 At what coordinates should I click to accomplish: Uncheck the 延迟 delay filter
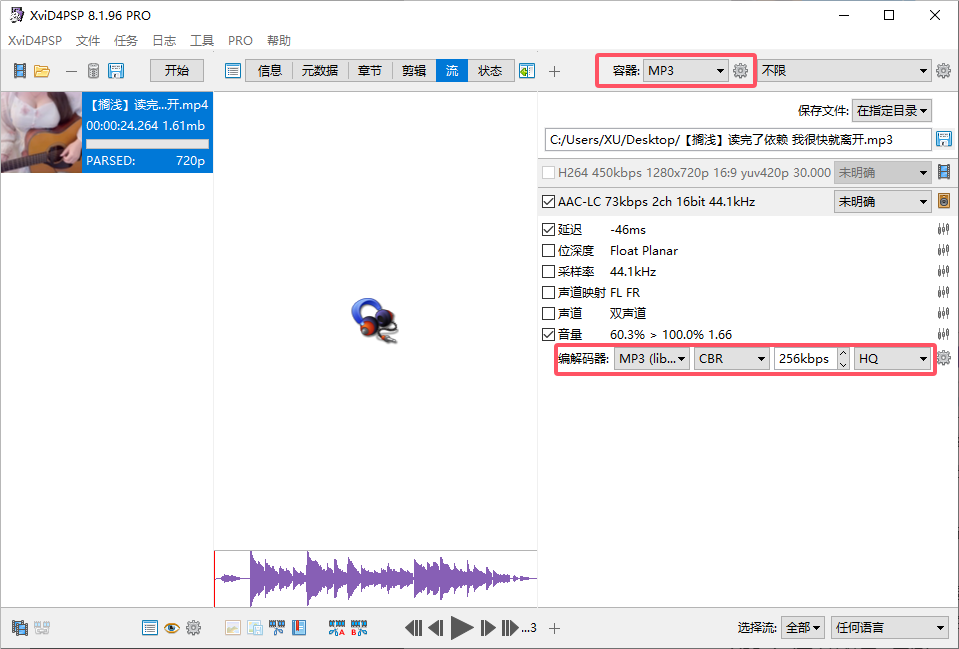tap(548, 229)
